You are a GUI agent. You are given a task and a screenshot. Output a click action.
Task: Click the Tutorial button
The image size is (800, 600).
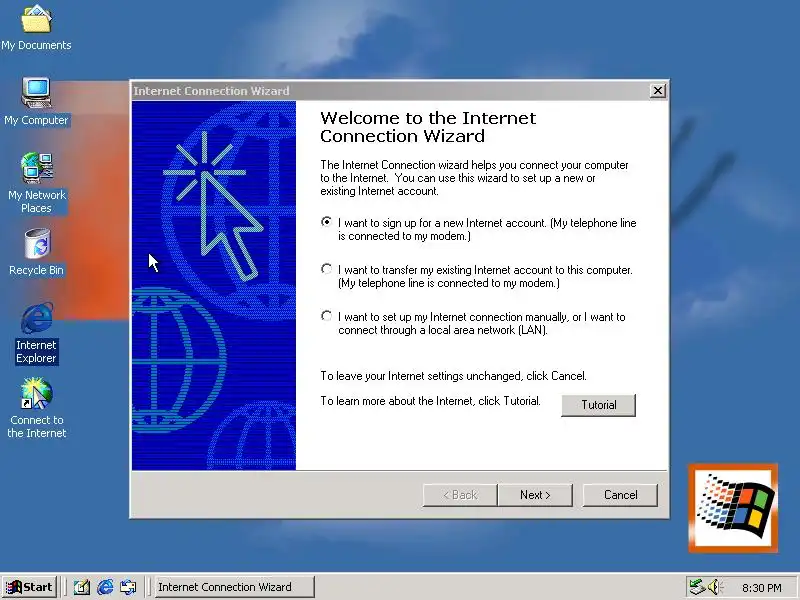[x=598, y=405]
